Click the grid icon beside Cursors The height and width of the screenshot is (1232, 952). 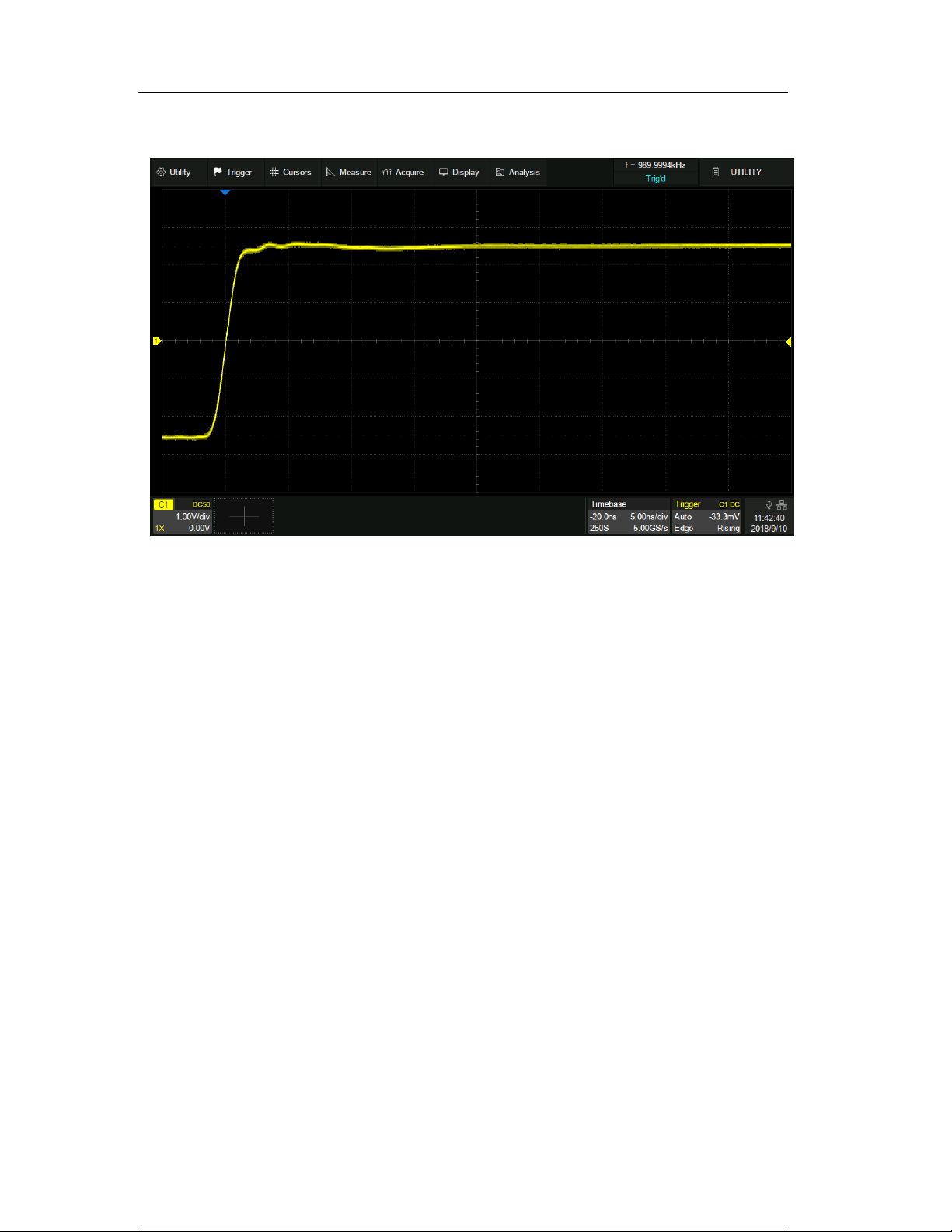click(x=274, y=172)
